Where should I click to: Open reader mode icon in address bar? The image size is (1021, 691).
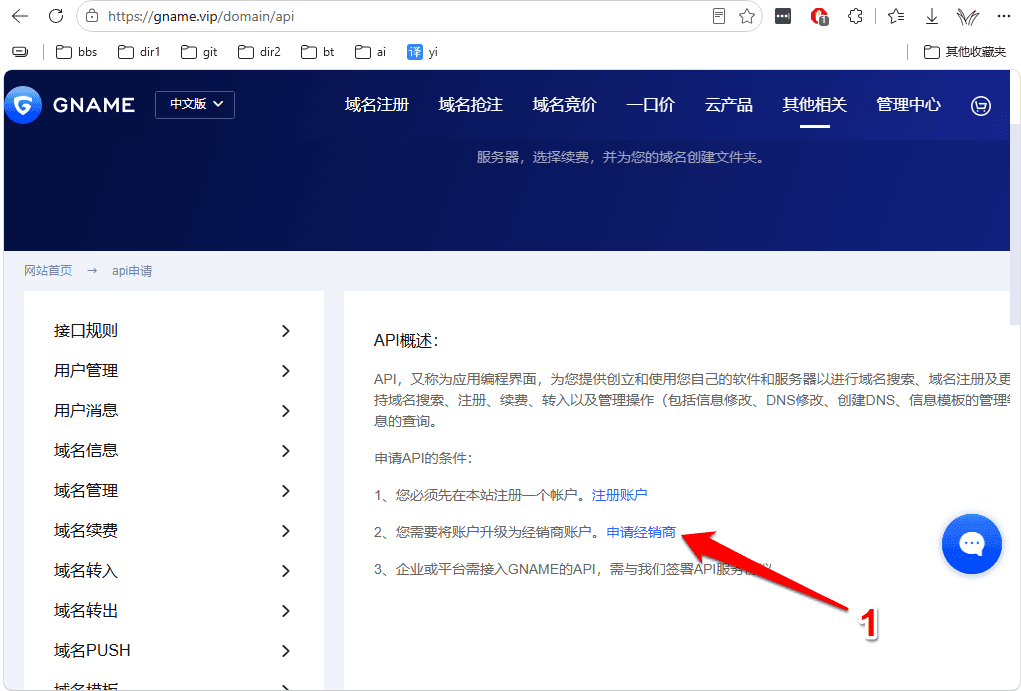[x=719, y=16]
